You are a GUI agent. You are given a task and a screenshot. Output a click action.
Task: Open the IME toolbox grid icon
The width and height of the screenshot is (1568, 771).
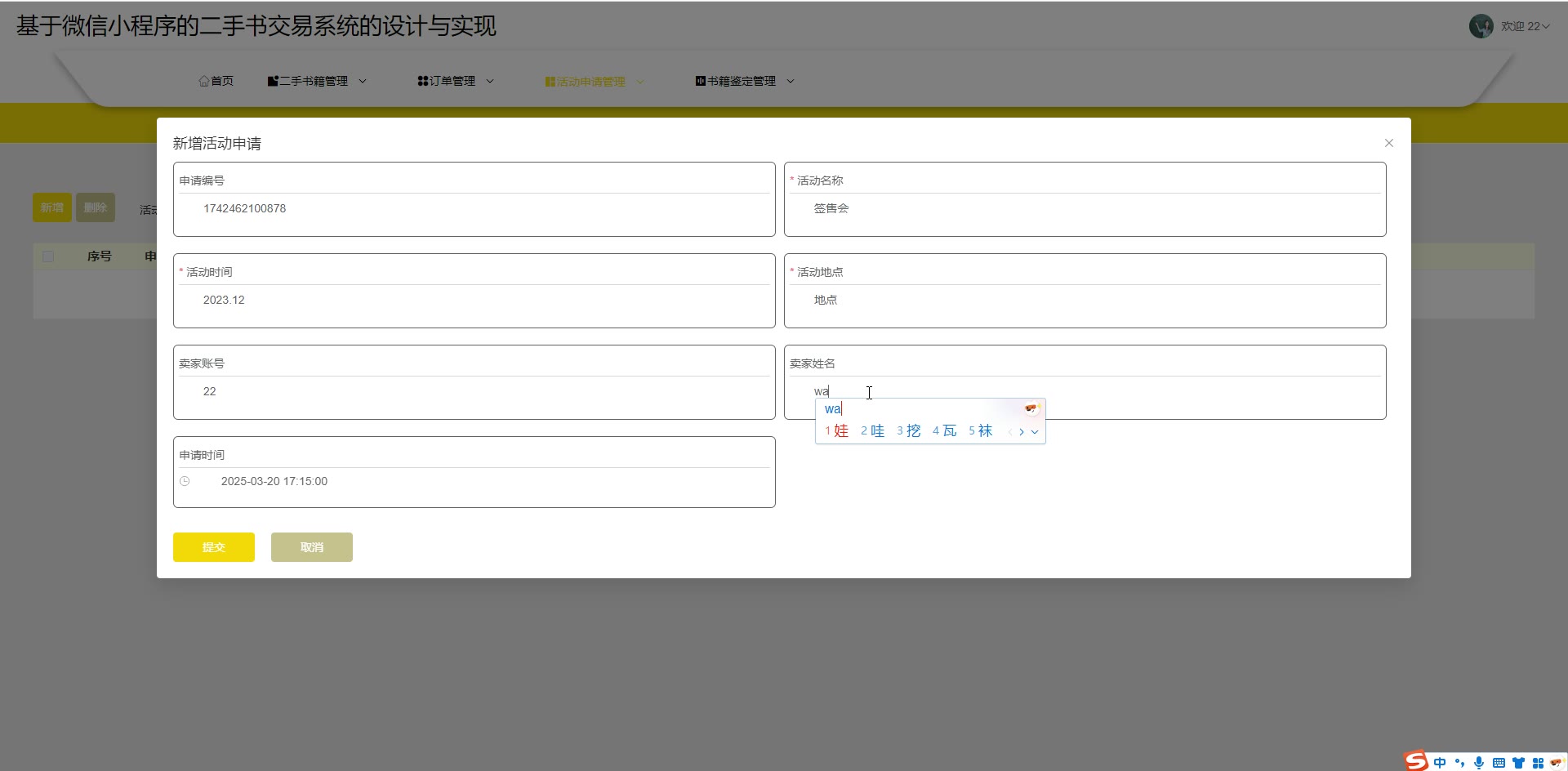point(1538,763)
